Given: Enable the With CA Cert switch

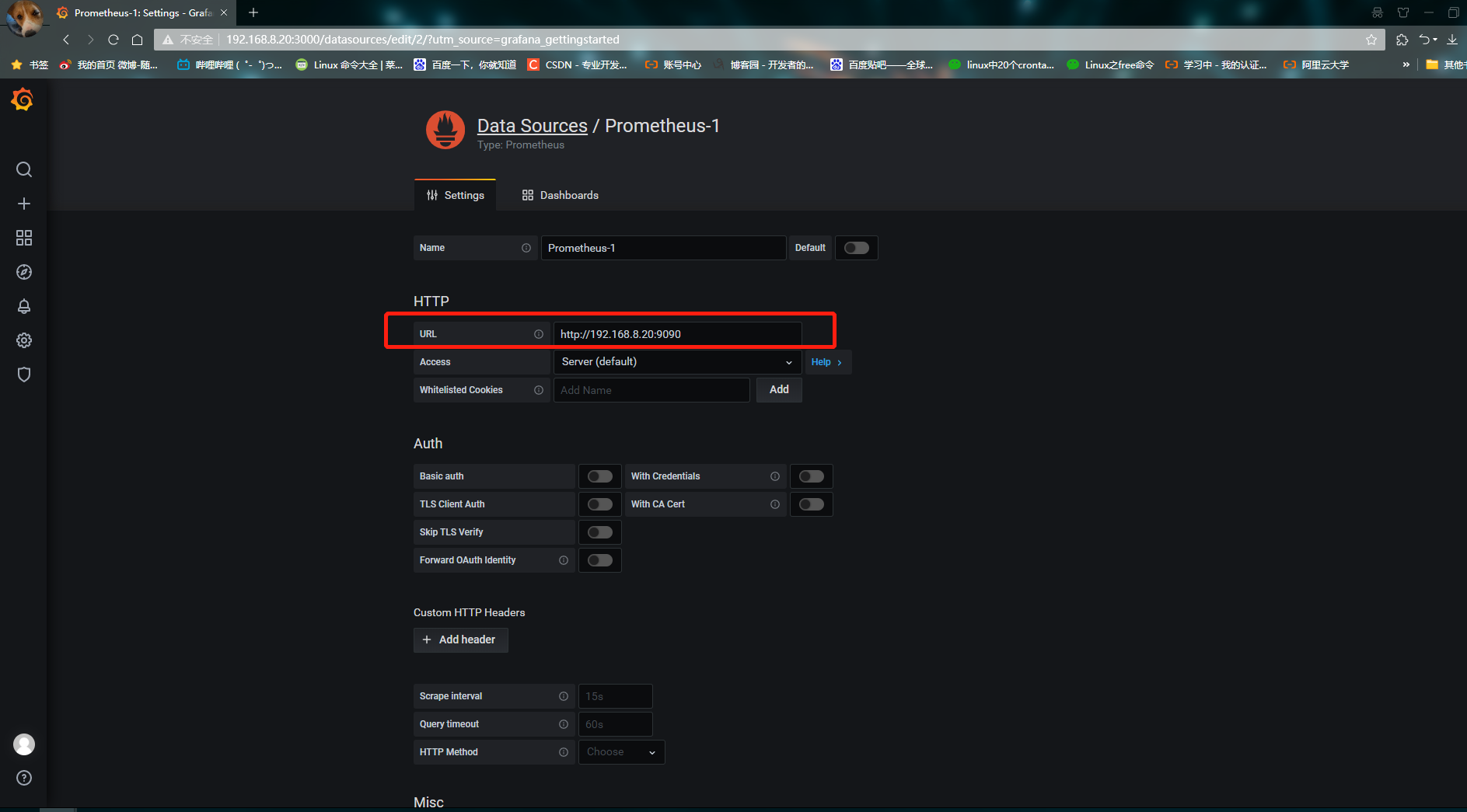Looking at the screenshot, I should click(x=812, y=504).
